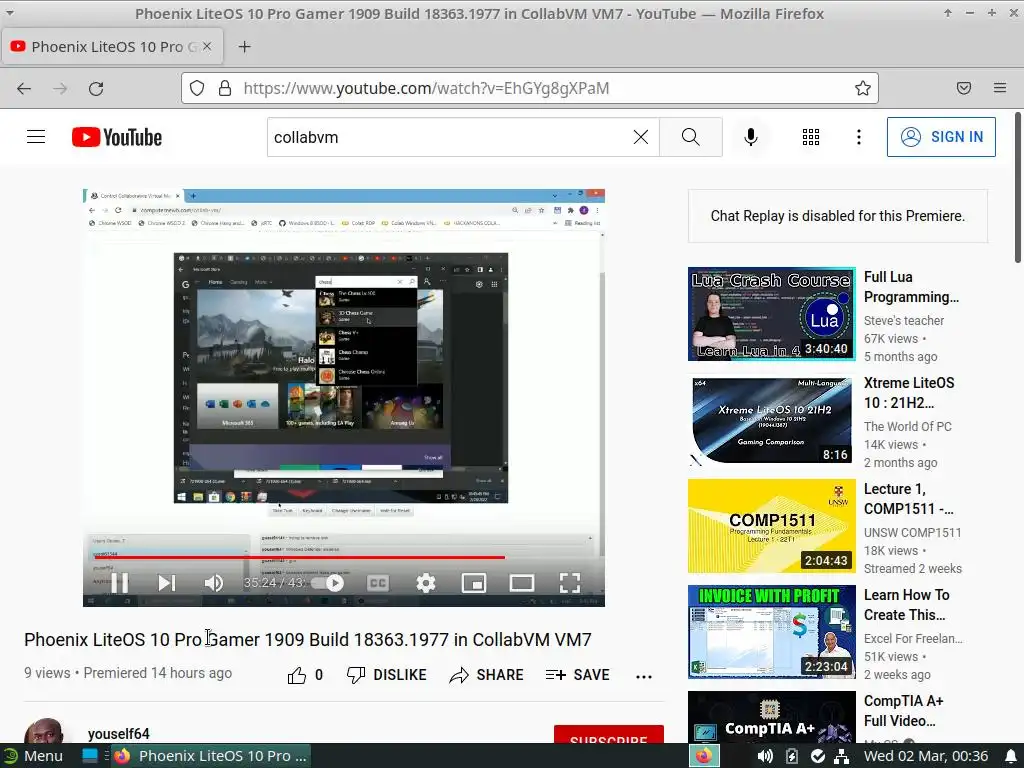Image resolution: width=1024 pixels, height=768 pixels.
Task: Open window menu arrow in title bar
Action: 10,12
